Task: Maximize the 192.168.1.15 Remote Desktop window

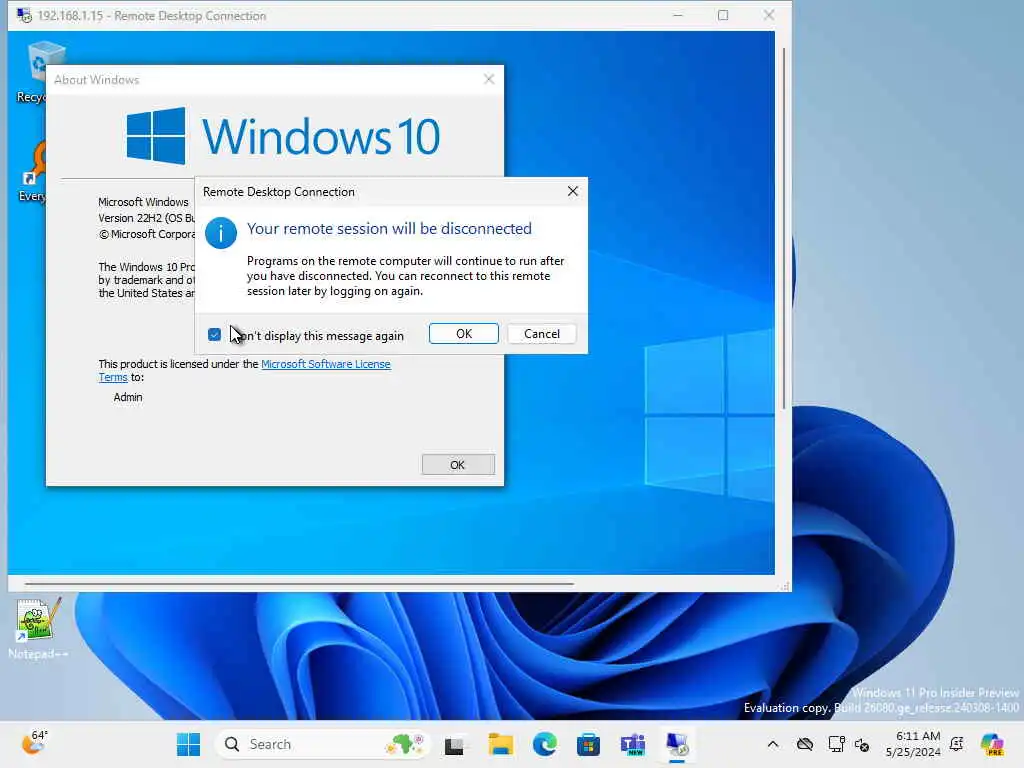Action: click(x=723, y=15)
